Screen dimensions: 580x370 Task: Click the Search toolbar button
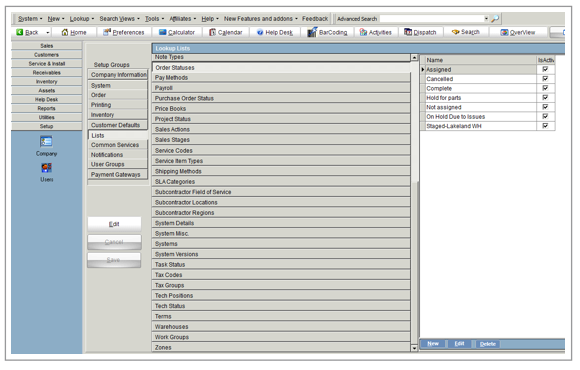[x=465, y=32]
